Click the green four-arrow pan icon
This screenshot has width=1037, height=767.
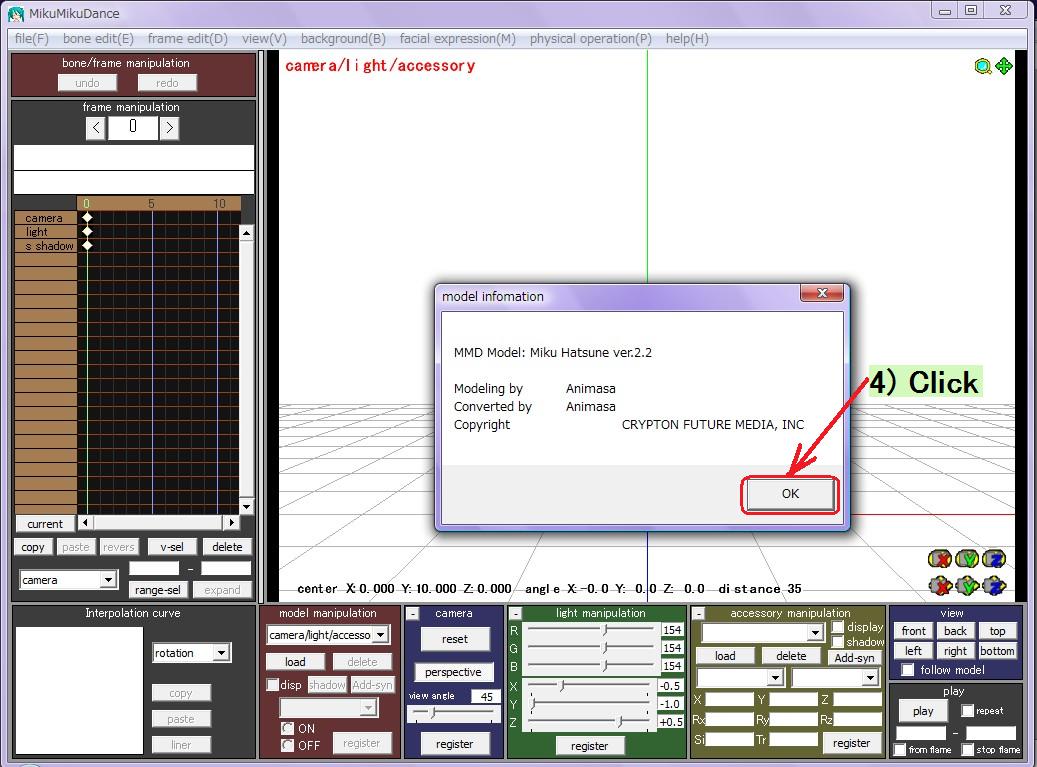(x=1004, y=66)
